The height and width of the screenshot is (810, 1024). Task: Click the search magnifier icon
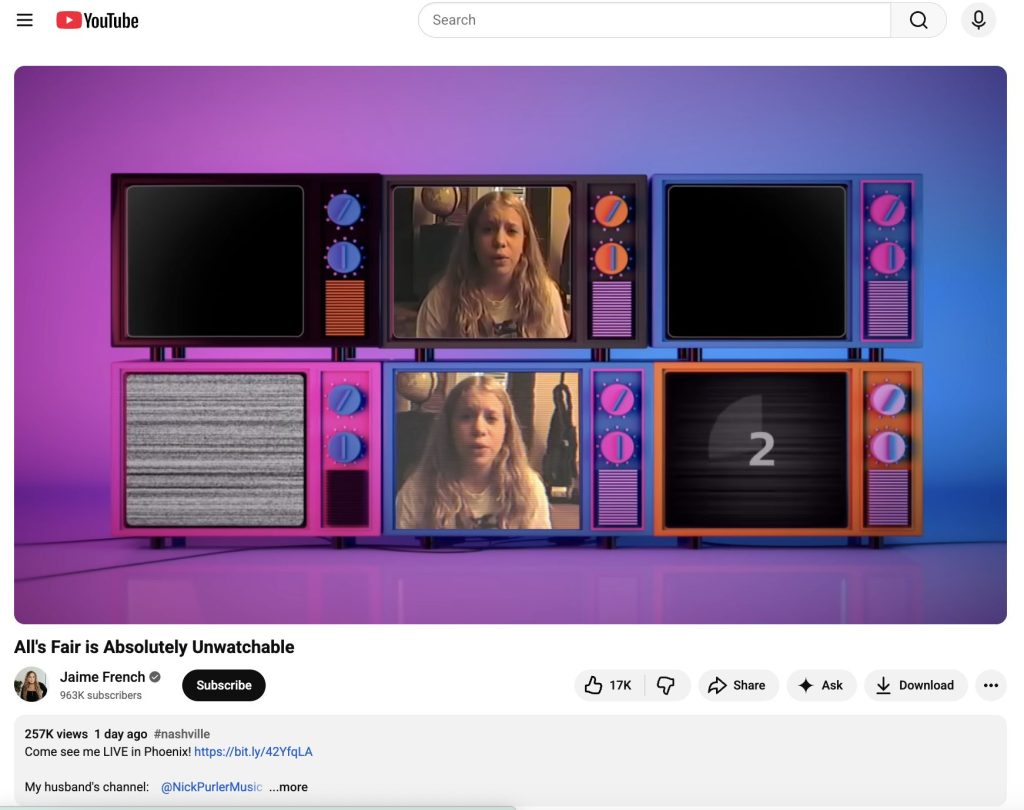(918, 19)
